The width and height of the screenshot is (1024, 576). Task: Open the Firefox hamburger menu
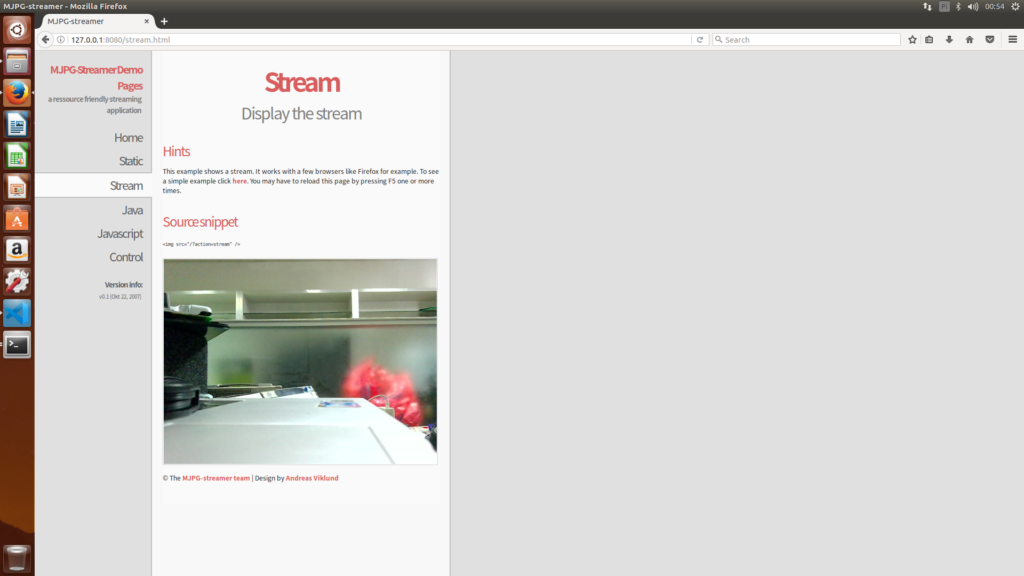click(x=1012, y=40)
